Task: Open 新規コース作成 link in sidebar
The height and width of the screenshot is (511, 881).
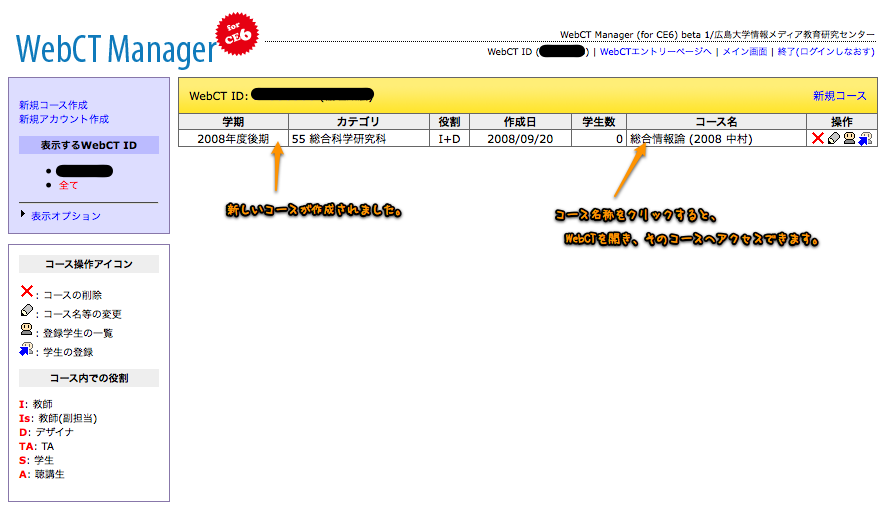Action: [53, 105]
